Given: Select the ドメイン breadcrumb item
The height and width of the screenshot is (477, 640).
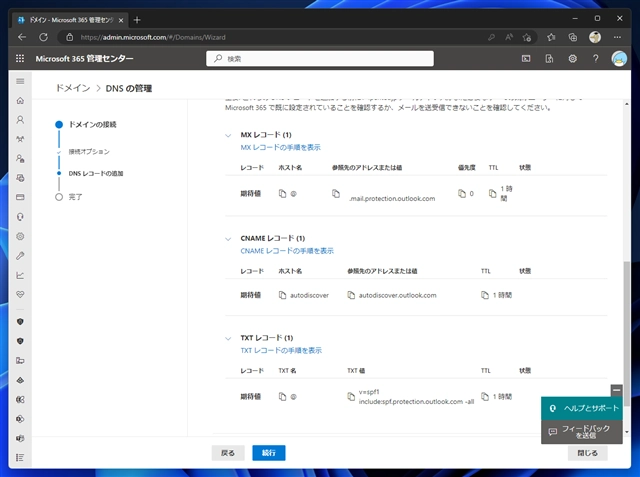Looking at the screenshot, I should click(x=71, y=89).
